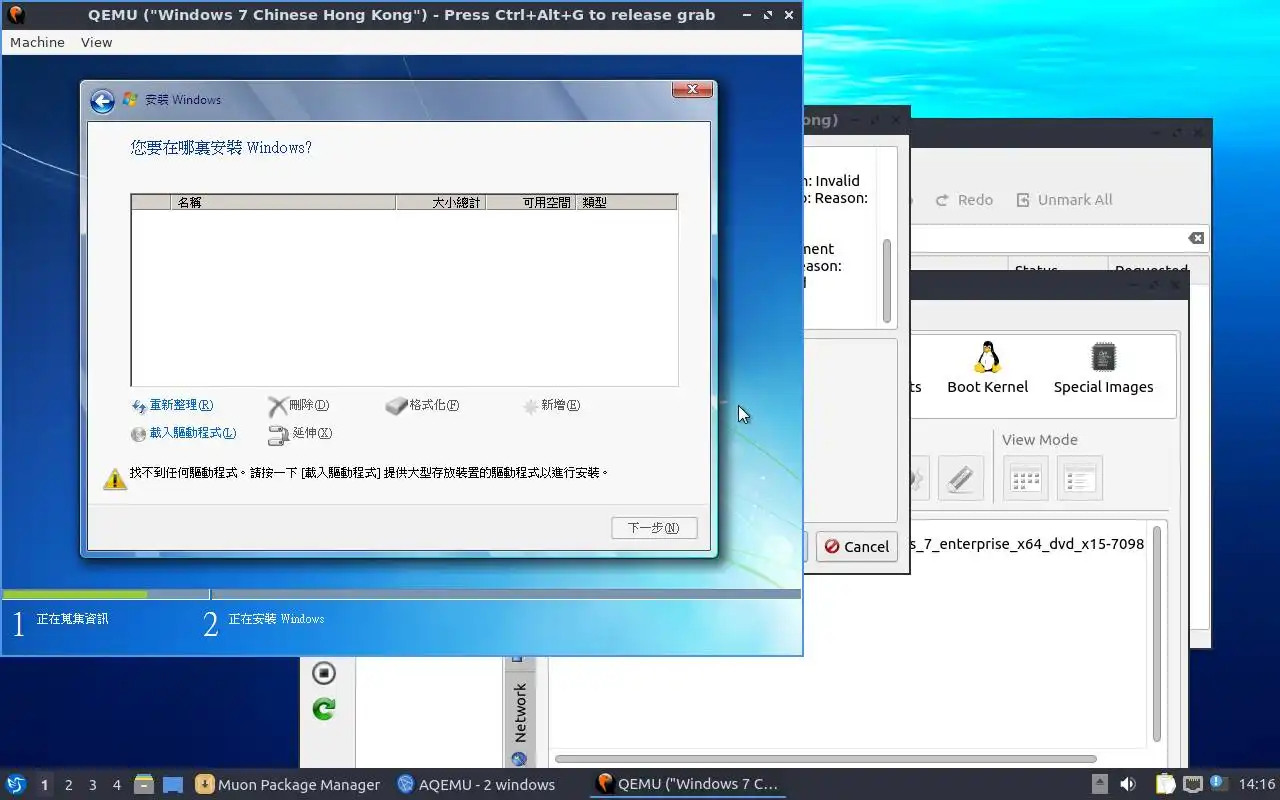
Task: Click the vertical scrollbar in the error dialog
Action: pos(887,280)
